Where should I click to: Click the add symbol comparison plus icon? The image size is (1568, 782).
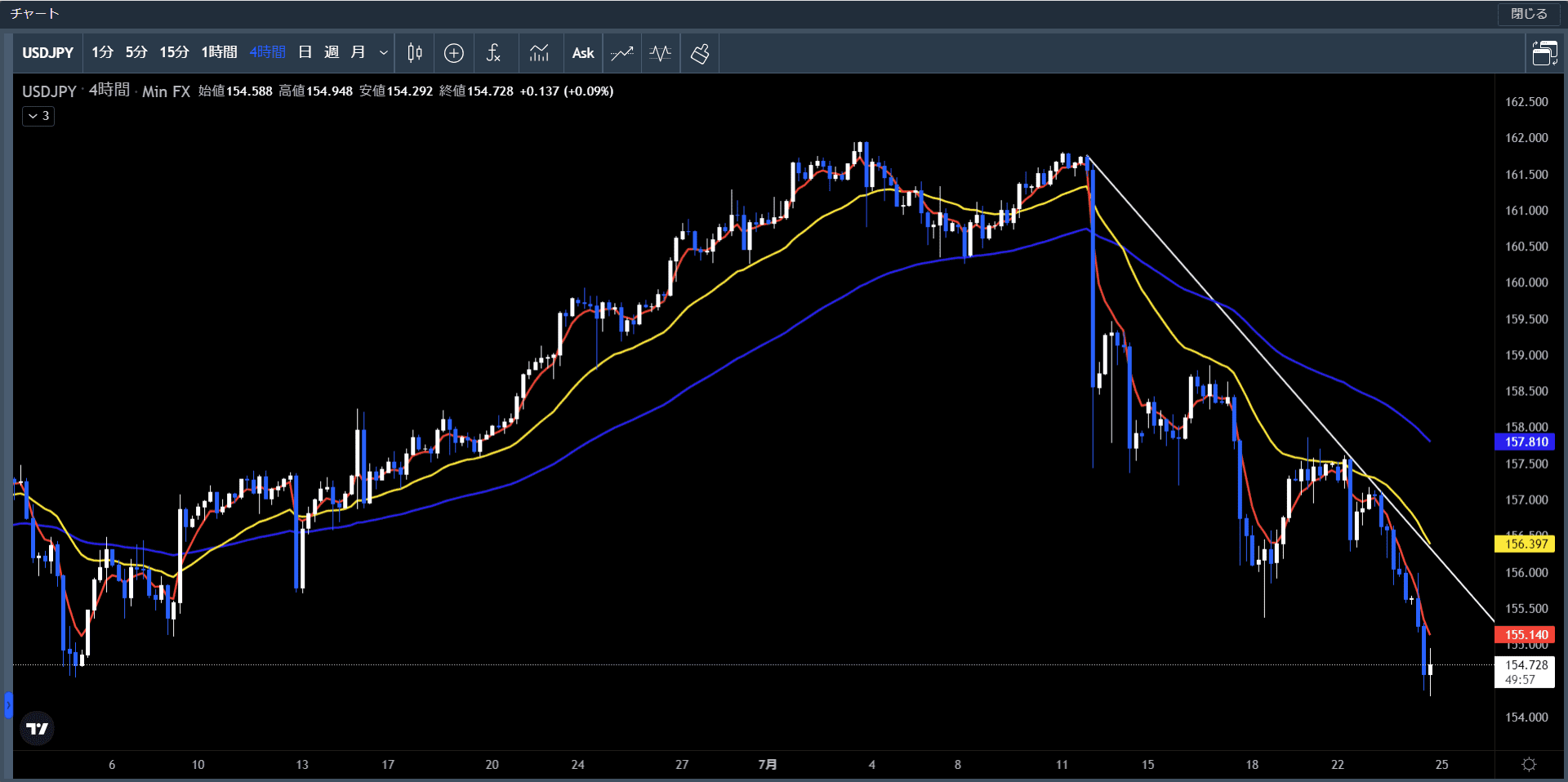coord(454,53)
